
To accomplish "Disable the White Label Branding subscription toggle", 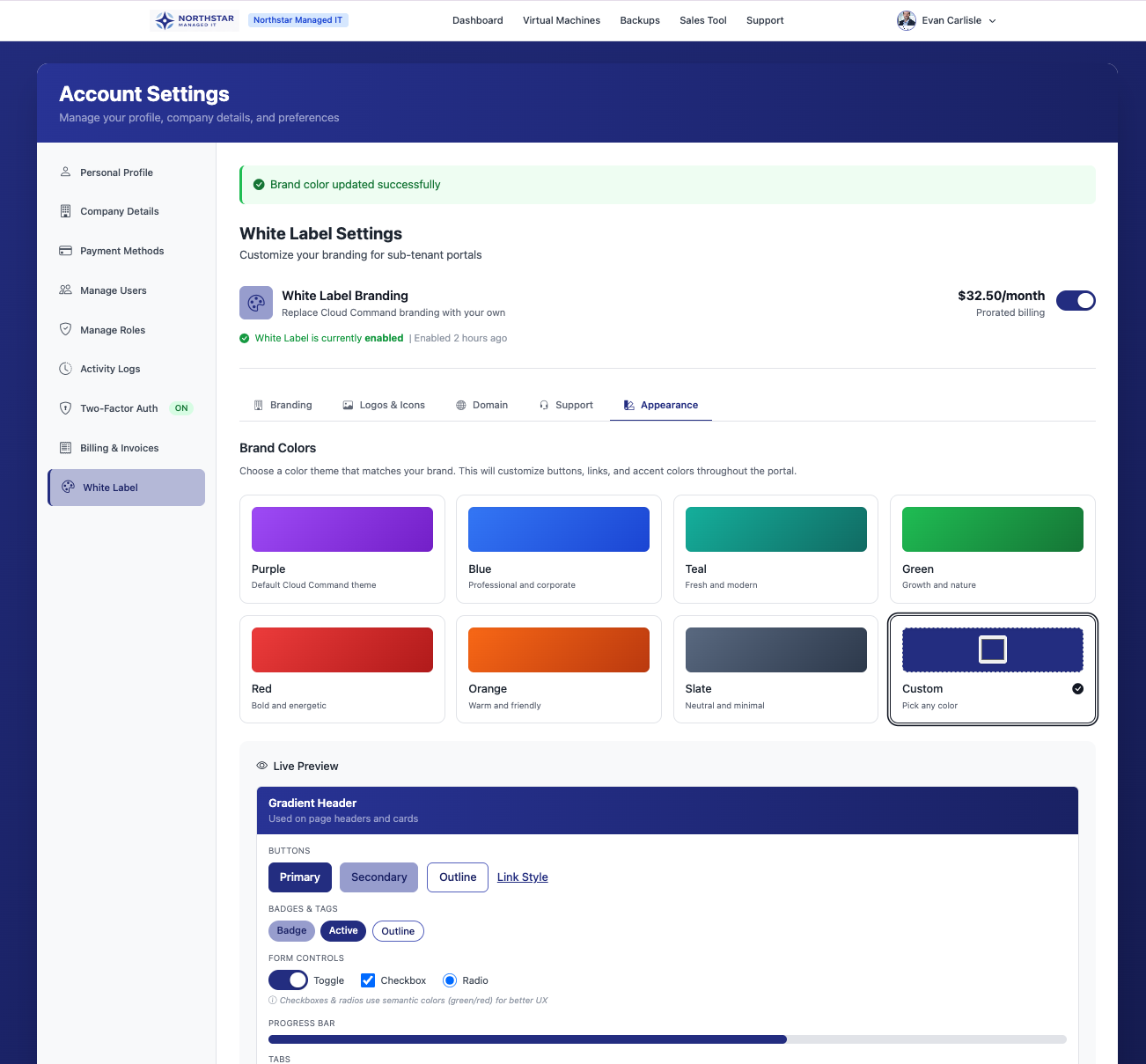I will 1076,300.
